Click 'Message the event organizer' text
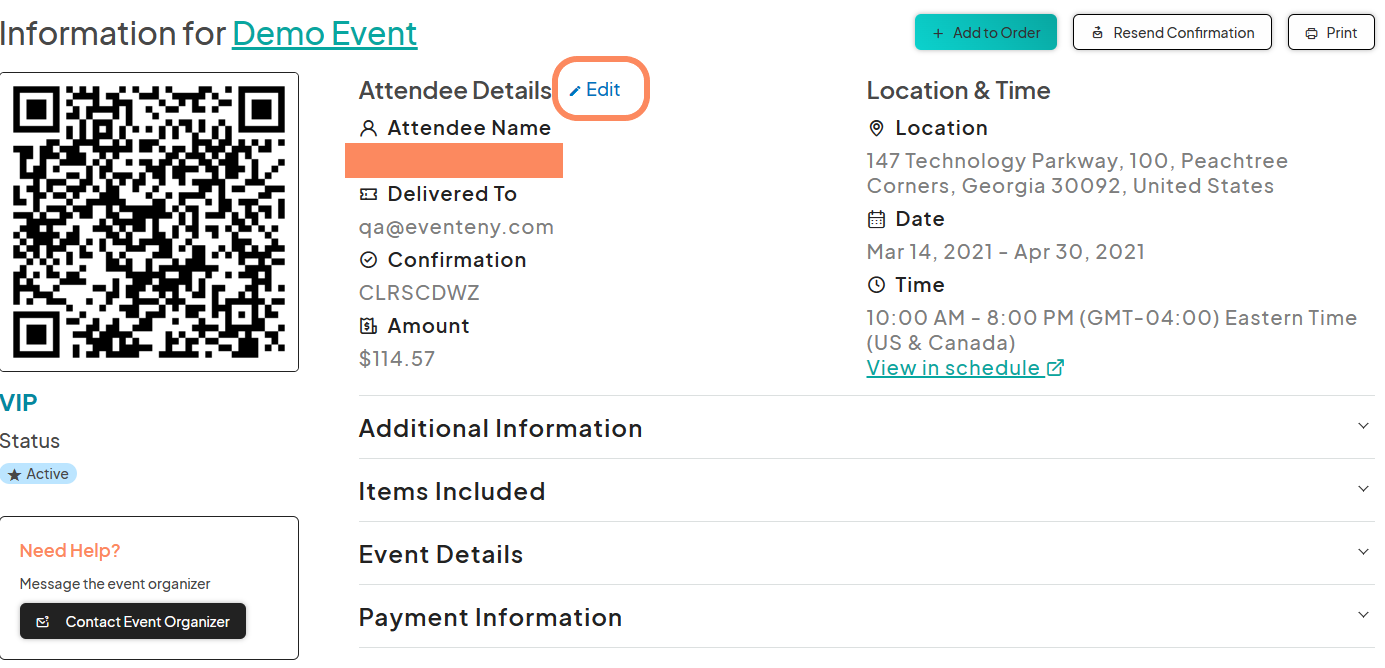 [x=115, y=584]
